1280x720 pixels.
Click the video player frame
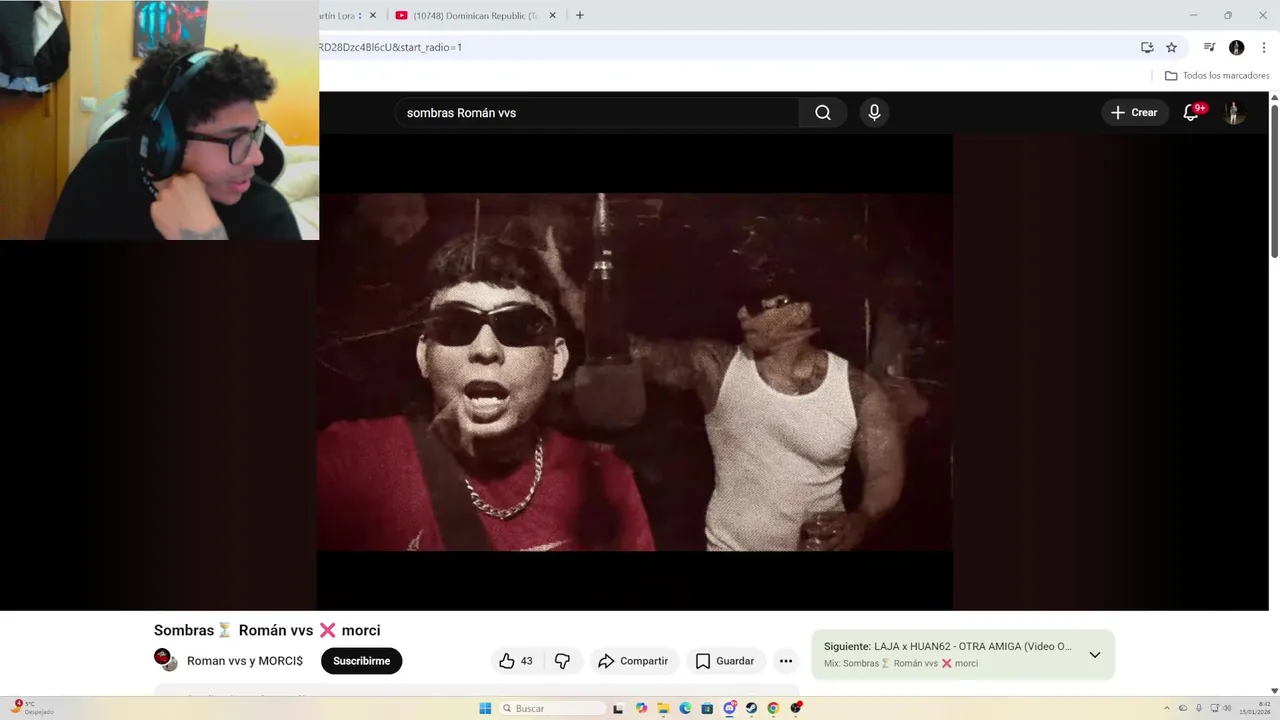(635, 372)
